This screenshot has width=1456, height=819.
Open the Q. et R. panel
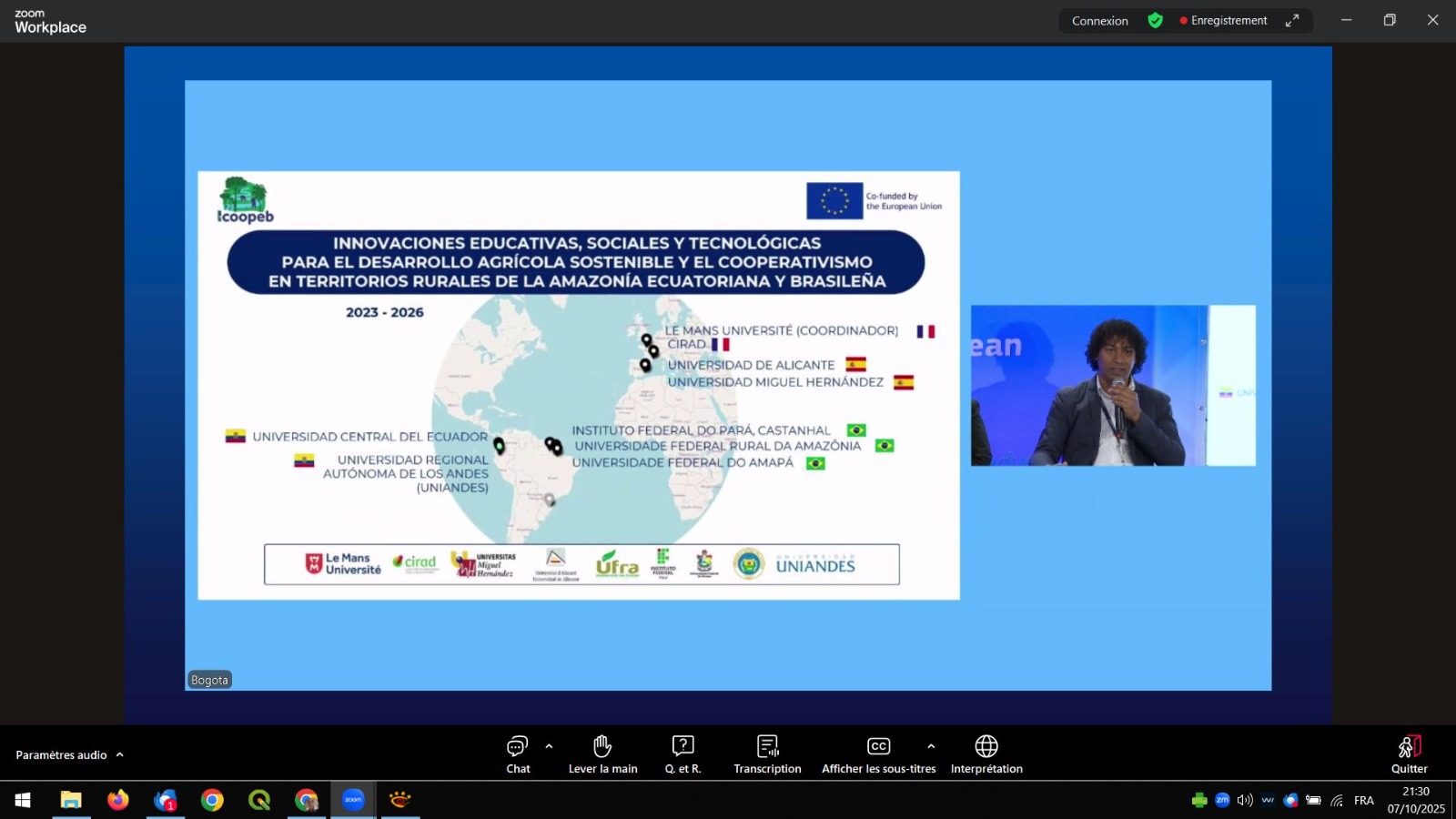pyautogui.click(x=682, y=754)
